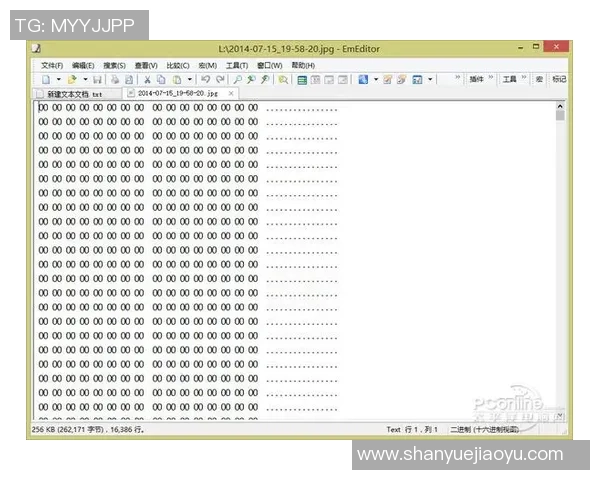Image resolution: width=600 pixels, height=480 pixels.
Task: Click the New file toolbar icon
Action: [x=46, y=79]
